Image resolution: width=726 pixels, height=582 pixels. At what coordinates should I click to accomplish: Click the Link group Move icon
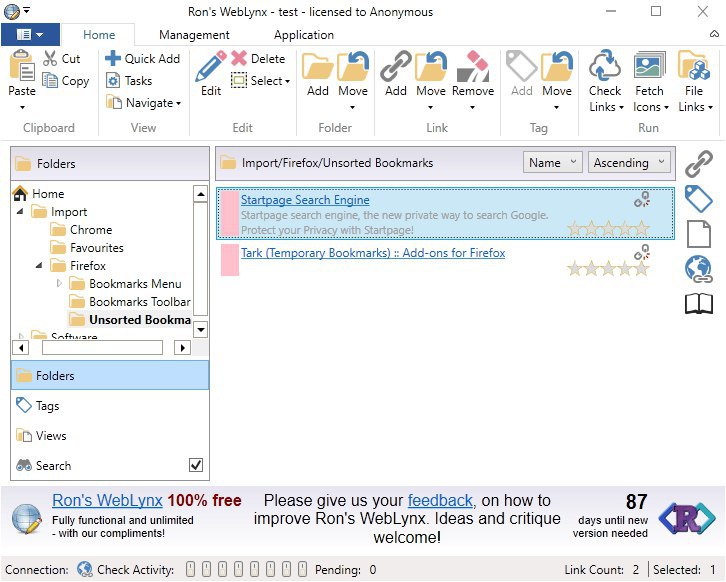431,66
